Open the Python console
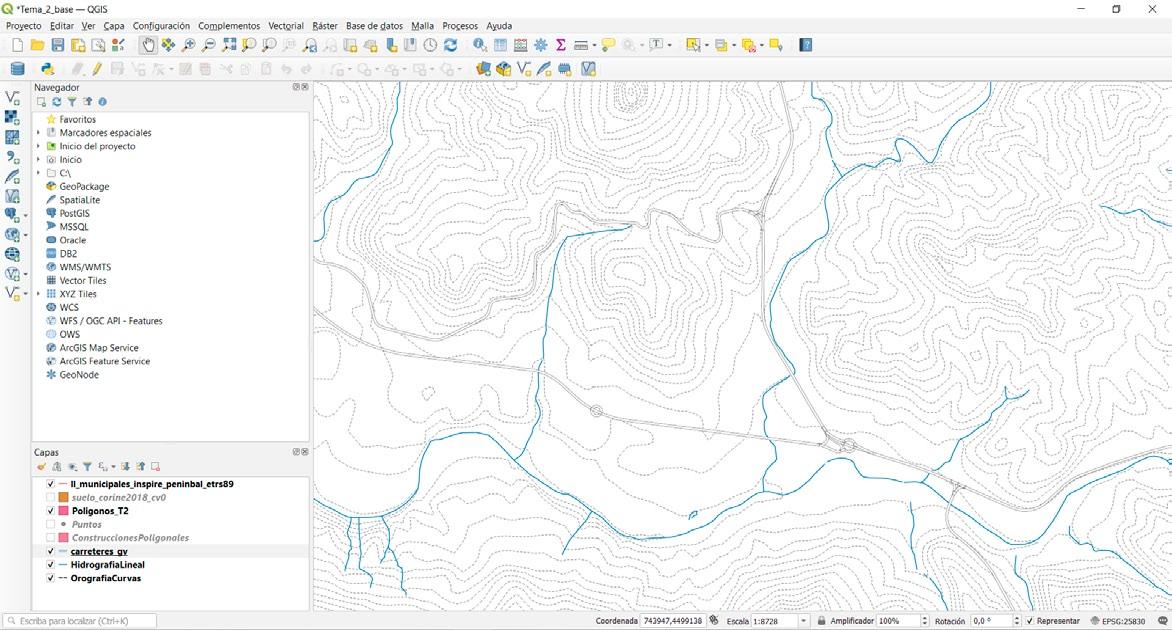 tap(48, 69)
